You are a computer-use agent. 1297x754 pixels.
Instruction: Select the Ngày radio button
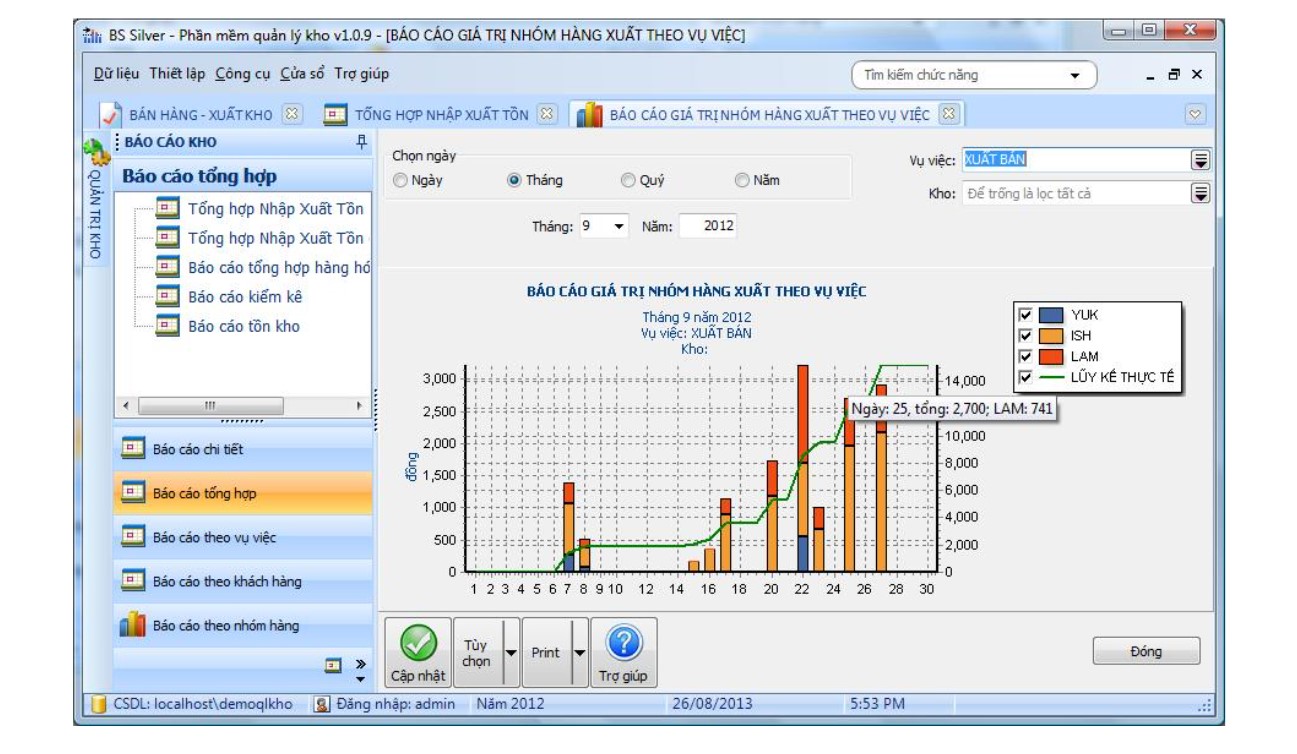coord(401,181)
